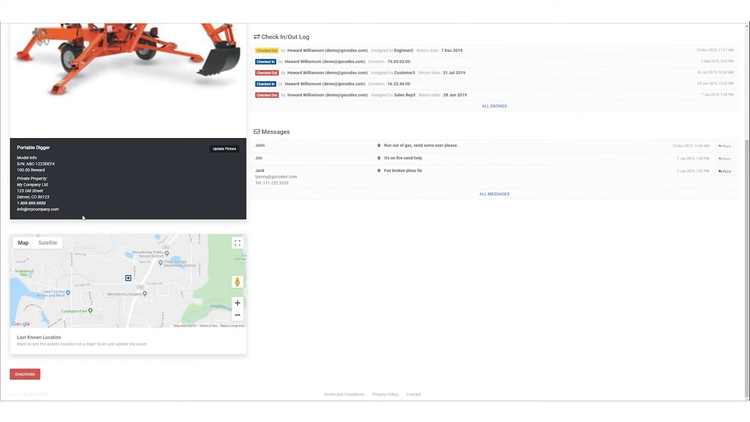This screenshot has width=750, height=422.
Task: Click yellow Checked Out badge for Enginner2
Action: [x=266, y=50]
